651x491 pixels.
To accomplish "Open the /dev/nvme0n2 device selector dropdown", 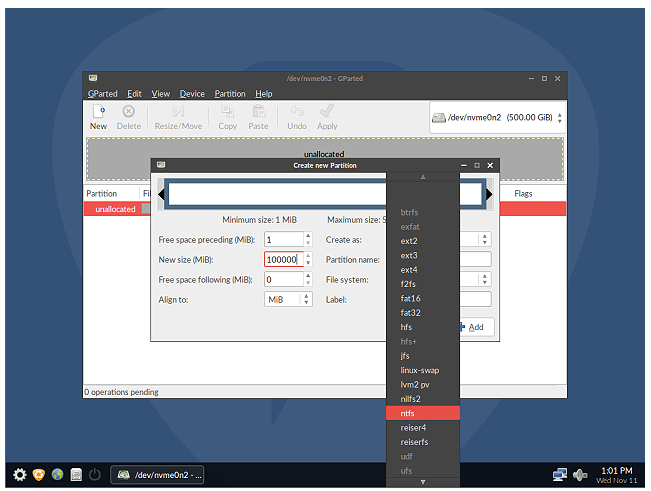I will (497, 118).
